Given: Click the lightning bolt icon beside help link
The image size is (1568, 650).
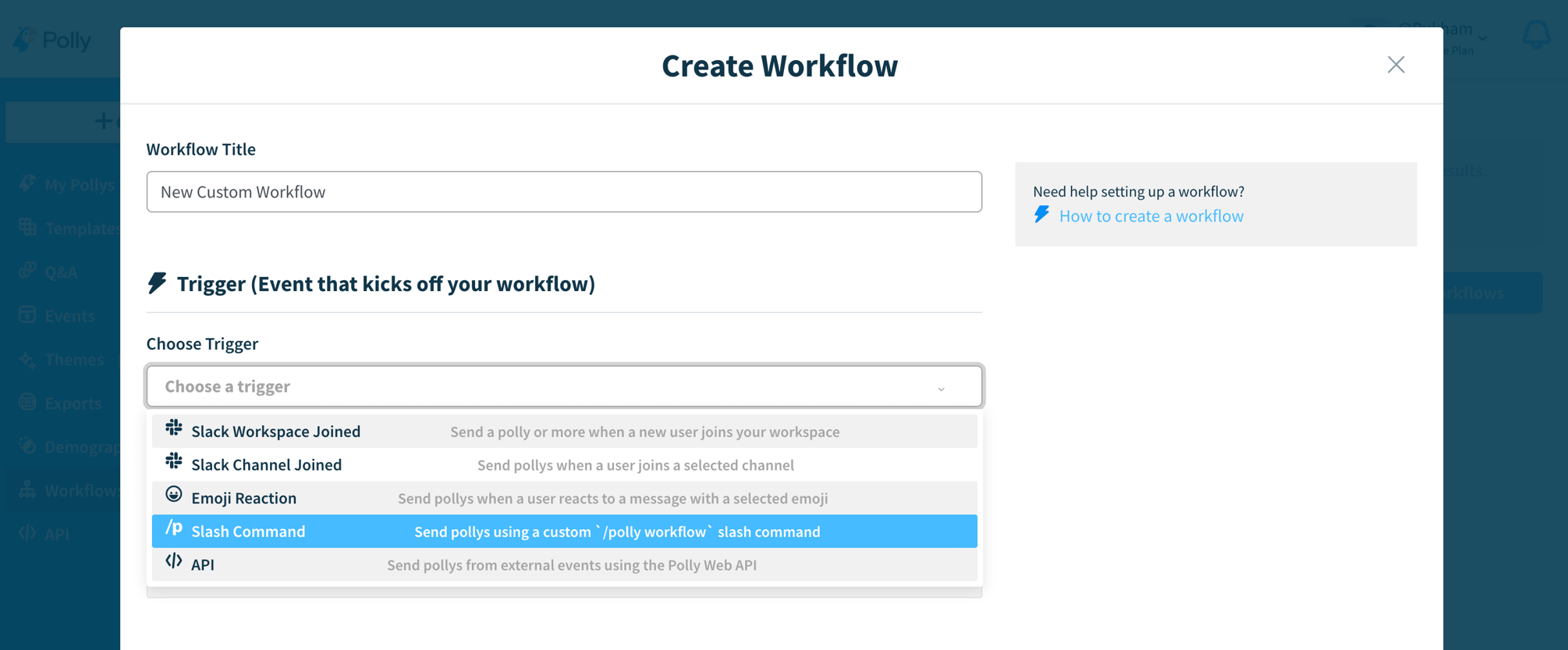Looking at the screenshot, I should coord(1042,215).
